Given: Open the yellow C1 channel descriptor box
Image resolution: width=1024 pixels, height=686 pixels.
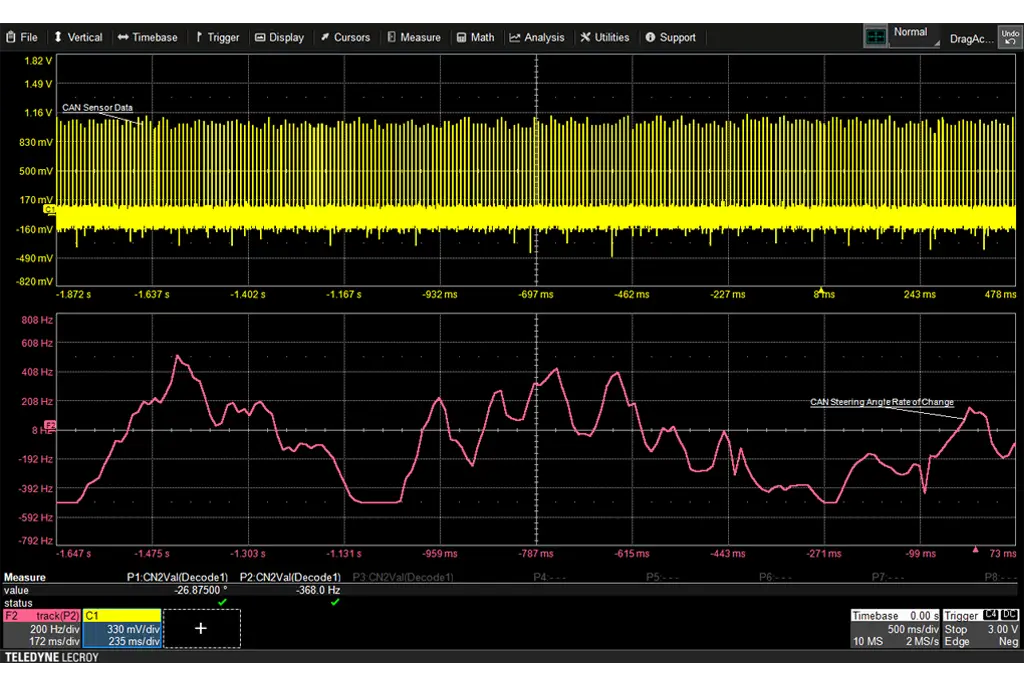Looking at the screenshot, I should (122, 629).
